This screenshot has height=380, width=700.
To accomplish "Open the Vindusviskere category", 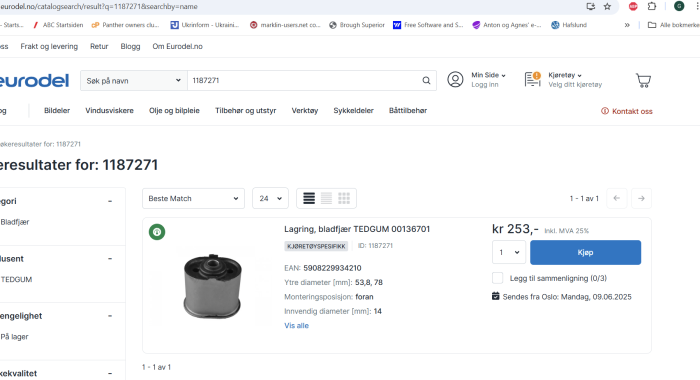I will [109, 111].
